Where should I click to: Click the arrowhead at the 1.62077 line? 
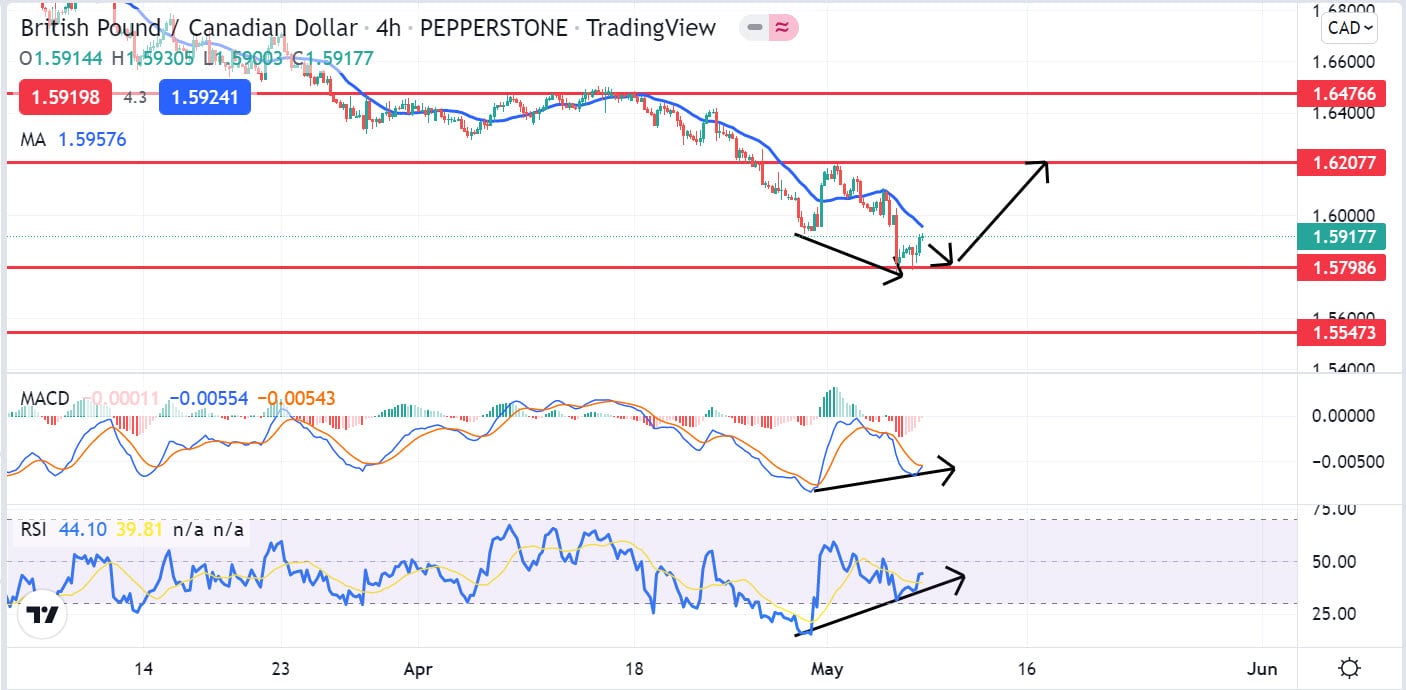click(x=1043, y=165)
